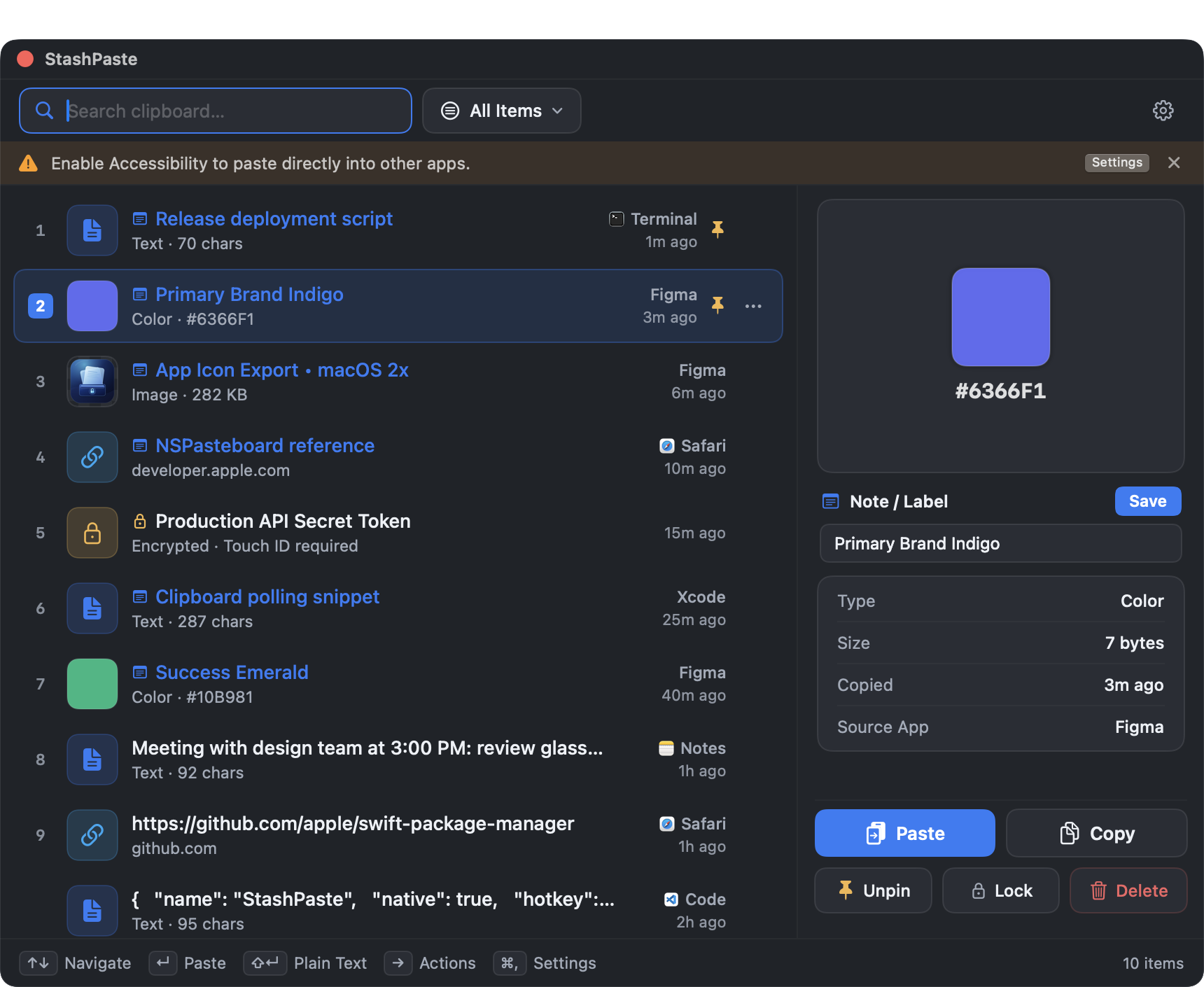Click the "7 bytes" size value
This screenshot has width=1204, height=987.
(x=1134, y=643)
